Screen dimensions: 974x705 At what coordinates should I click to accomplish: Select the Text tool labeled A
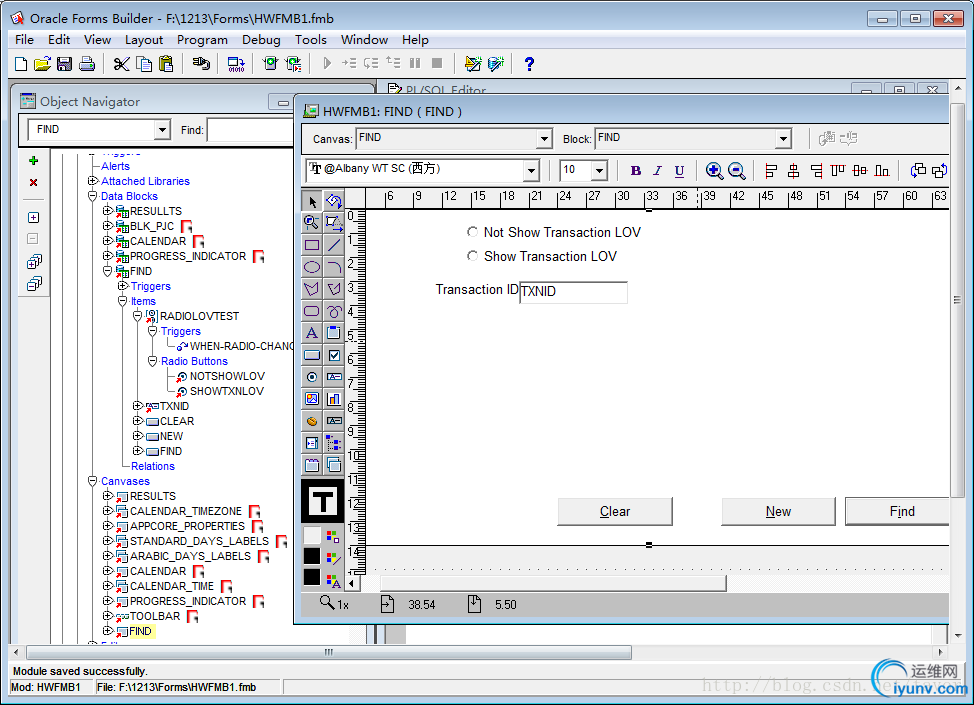312,333
